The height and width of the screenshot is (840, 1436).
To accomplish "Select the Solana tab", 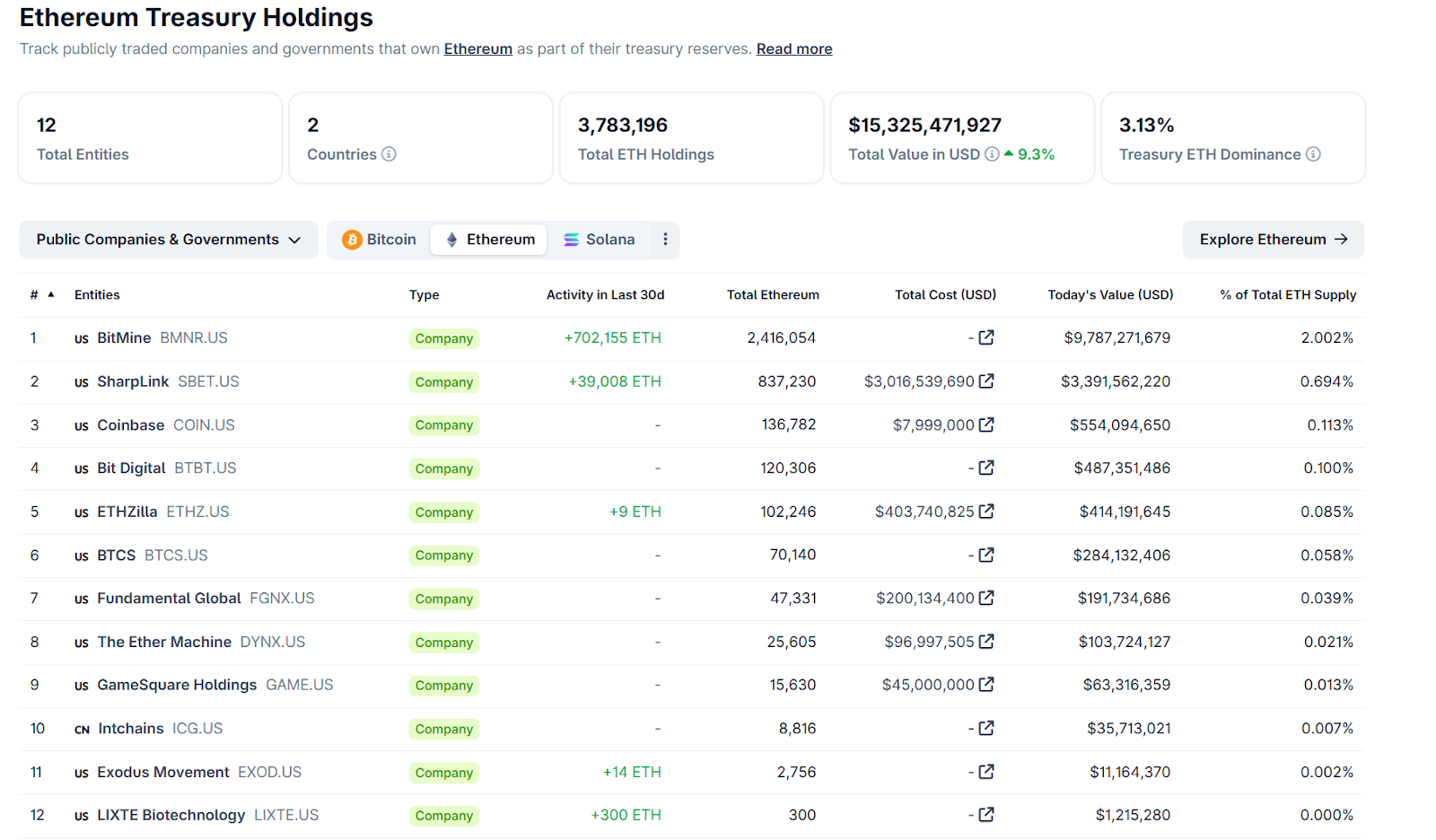I will [x=599, y=240].
